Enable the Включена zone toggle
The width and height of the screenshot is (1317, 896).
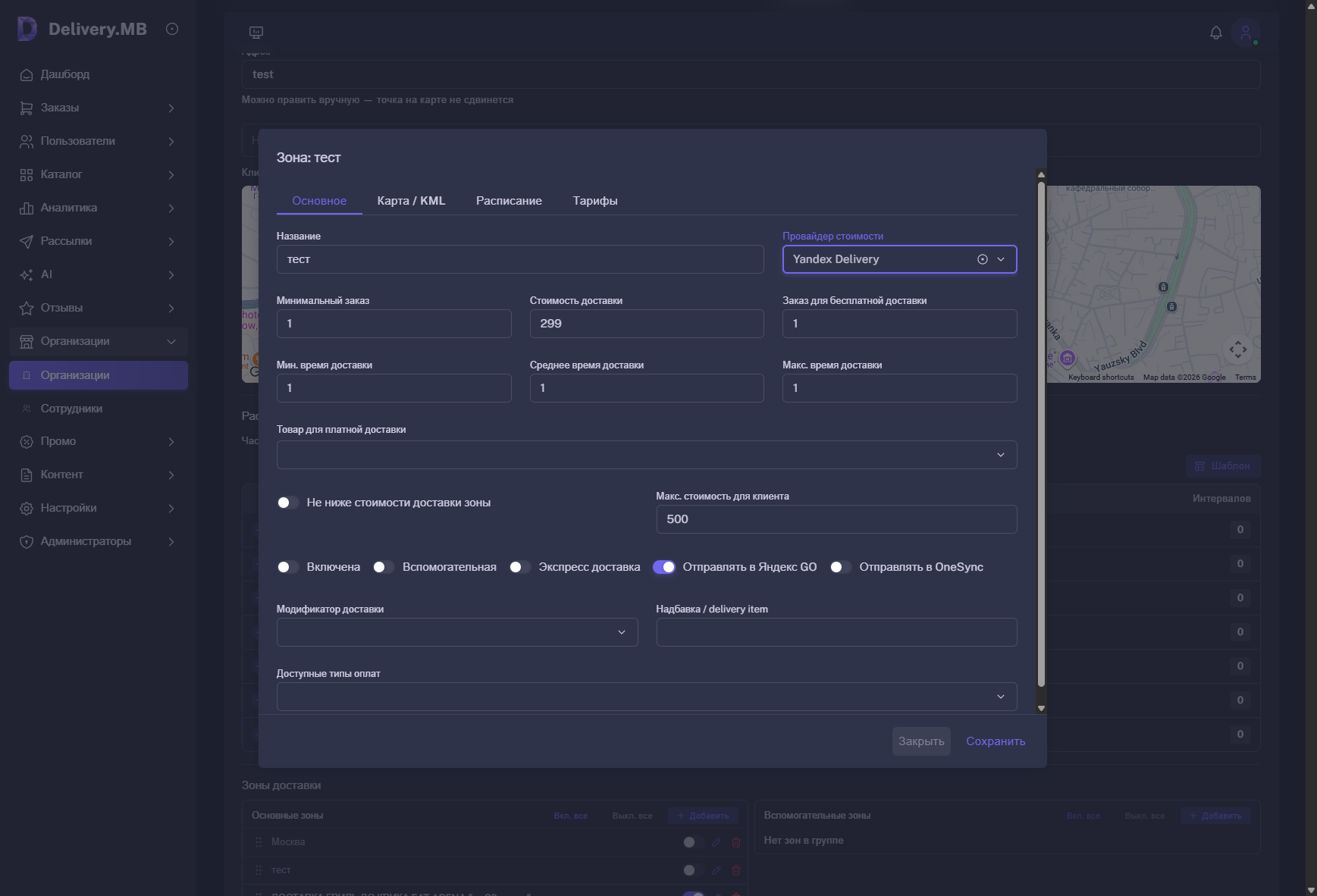[287, 567]
